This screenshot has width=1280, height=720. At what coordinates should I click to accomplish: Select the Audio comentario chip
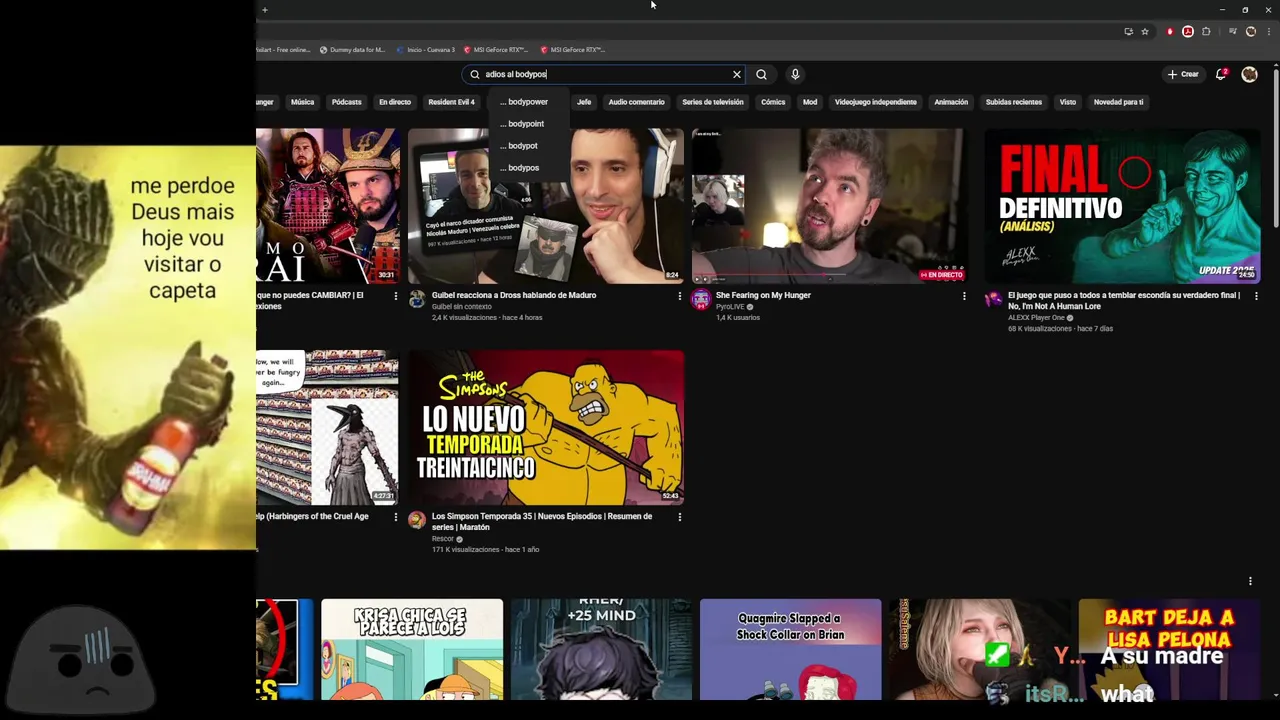pos(636,102)
